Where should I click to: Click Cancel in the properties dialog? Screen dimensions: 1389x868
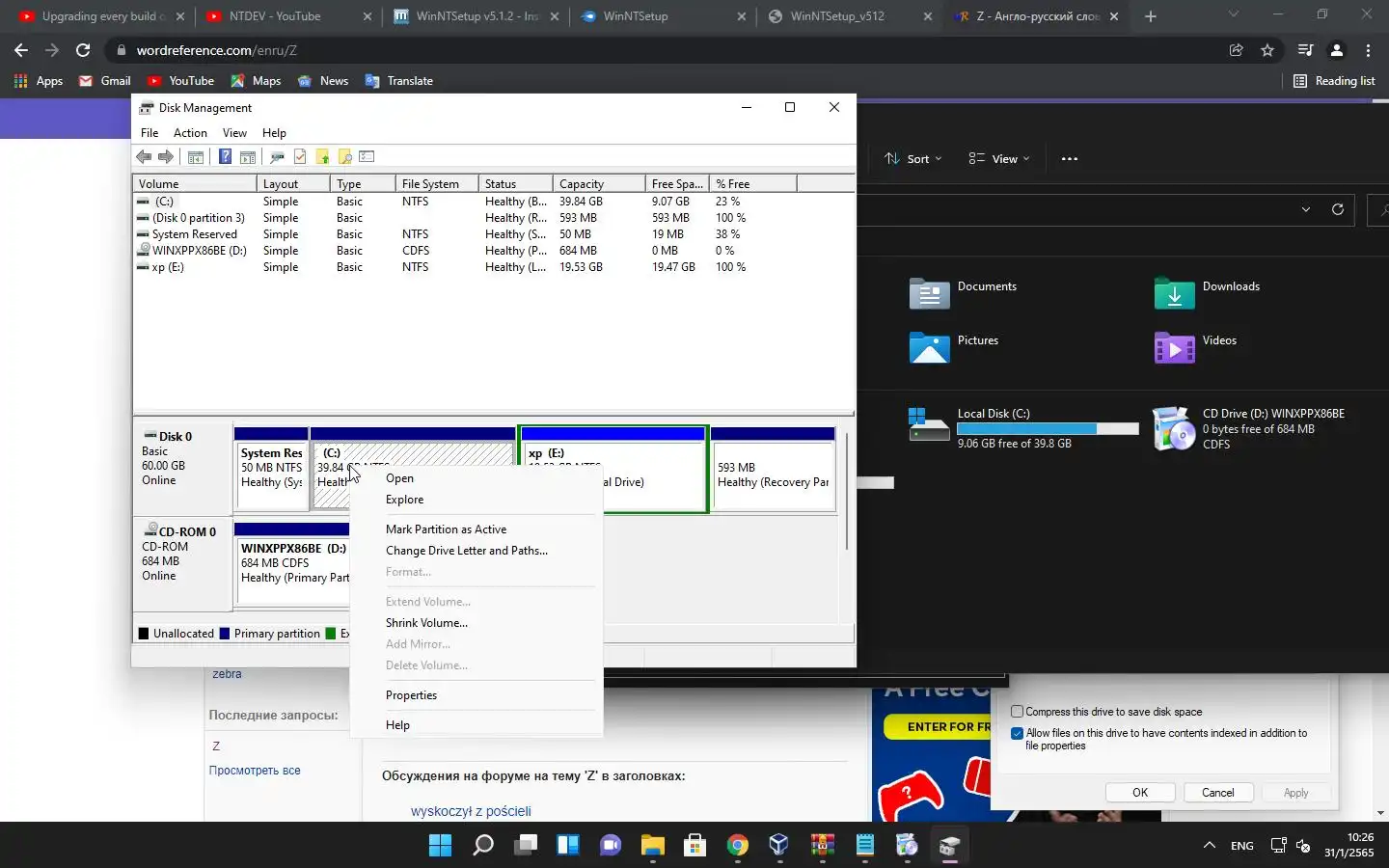pos(1217,793)
